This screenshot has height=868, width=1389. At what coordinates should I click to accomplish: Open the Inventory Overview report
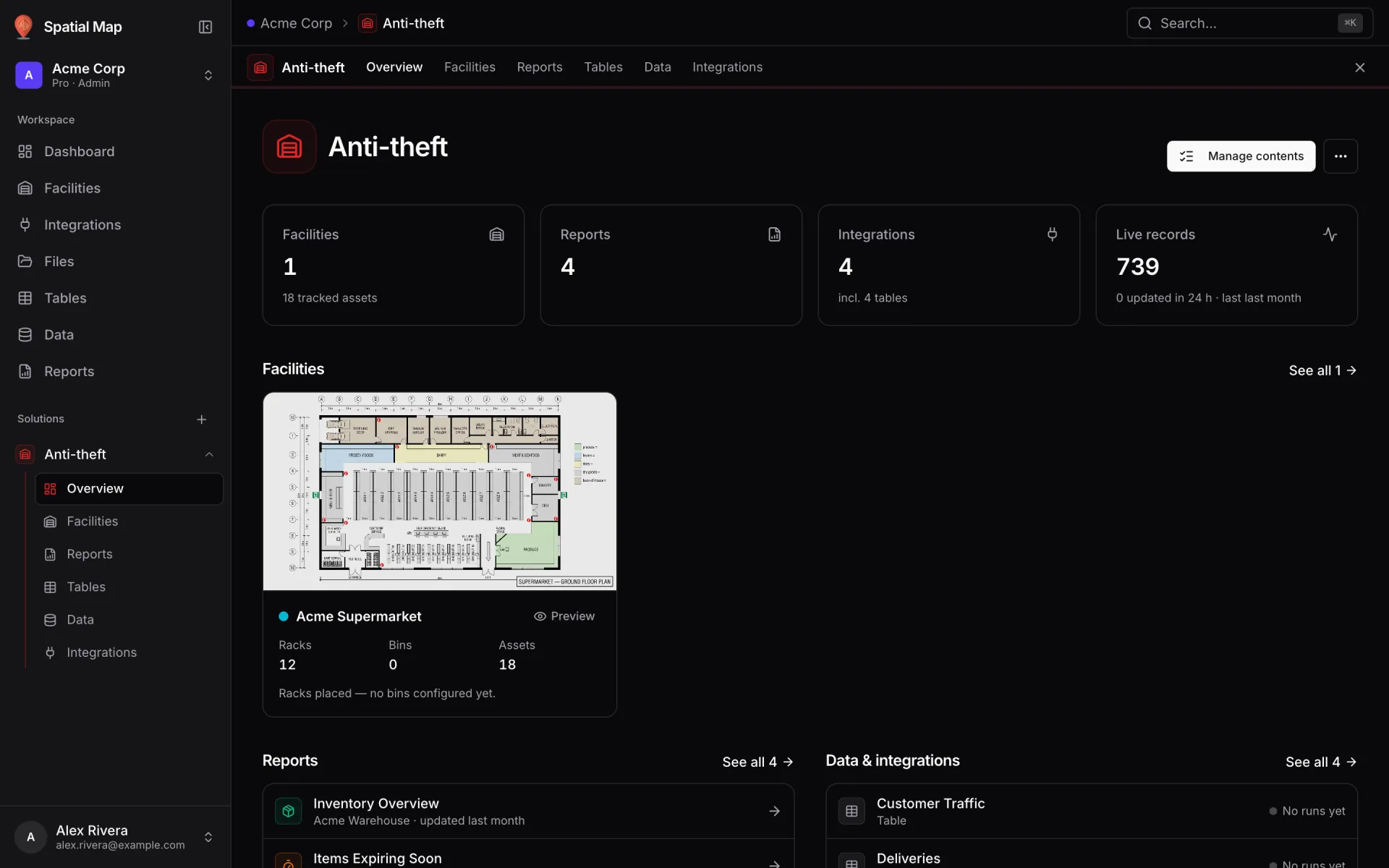(x=528, y=812)
